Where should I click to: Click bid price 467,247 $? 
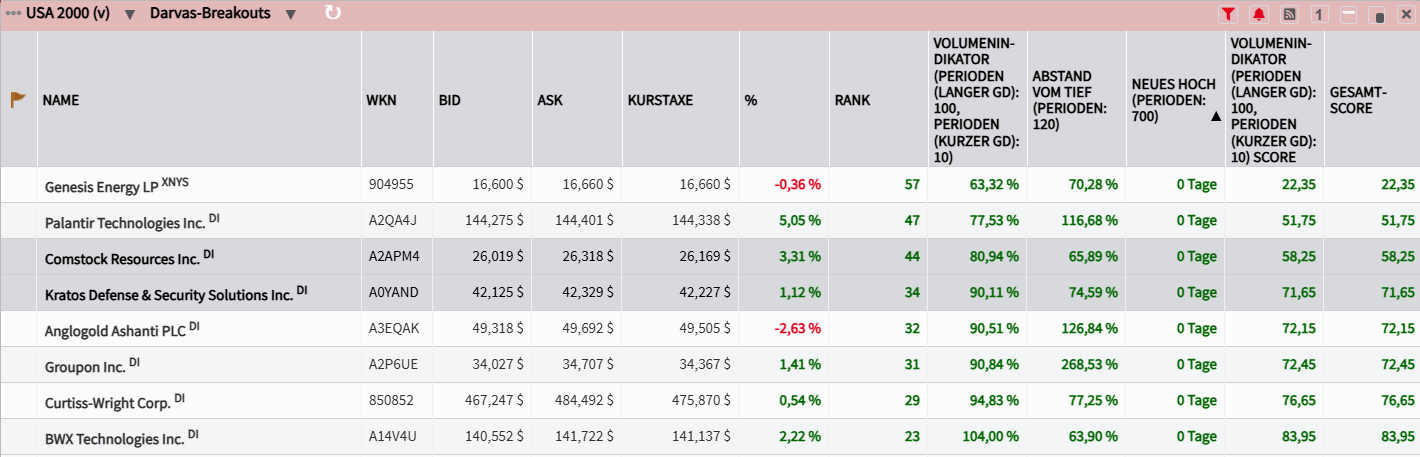(x=494, y=401)
